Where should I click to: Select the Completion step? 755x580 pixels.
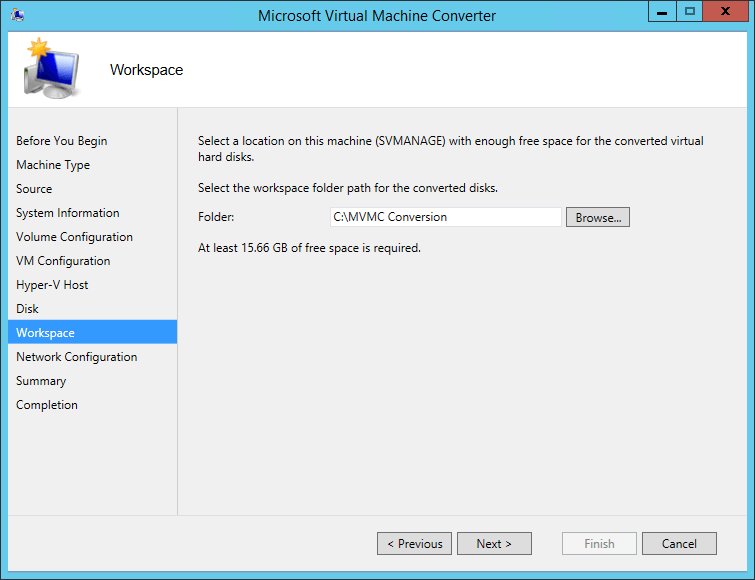tap(47, 405)
